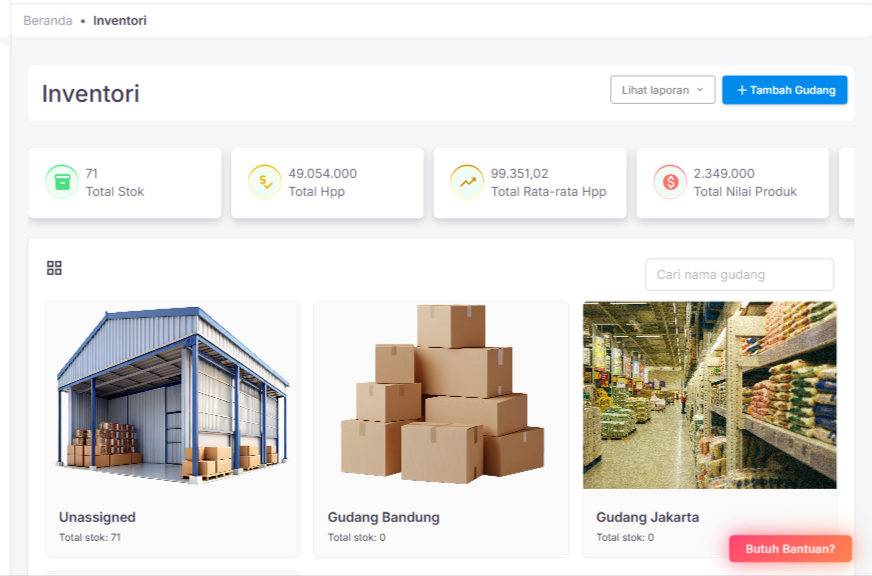Click the Lihat laporan chevron arrow
This screenshot has width=872, height=576.
[x=700, y=90]
